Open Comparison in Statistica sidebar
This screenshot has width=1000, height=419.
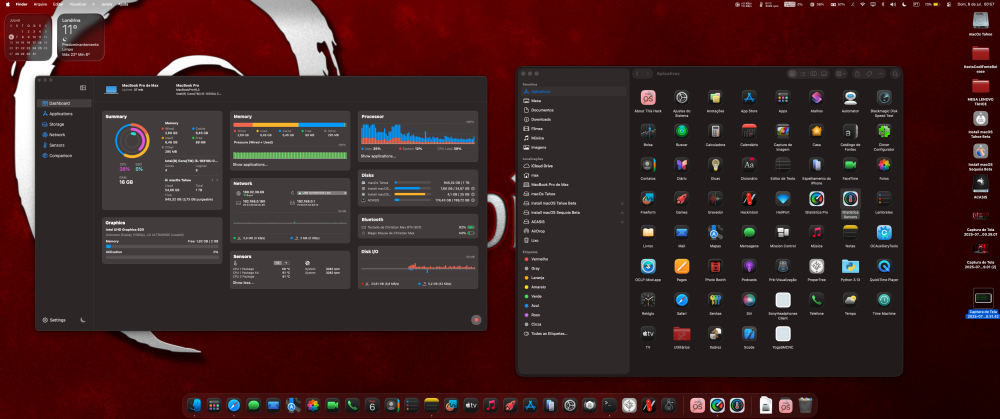(64, 156)
